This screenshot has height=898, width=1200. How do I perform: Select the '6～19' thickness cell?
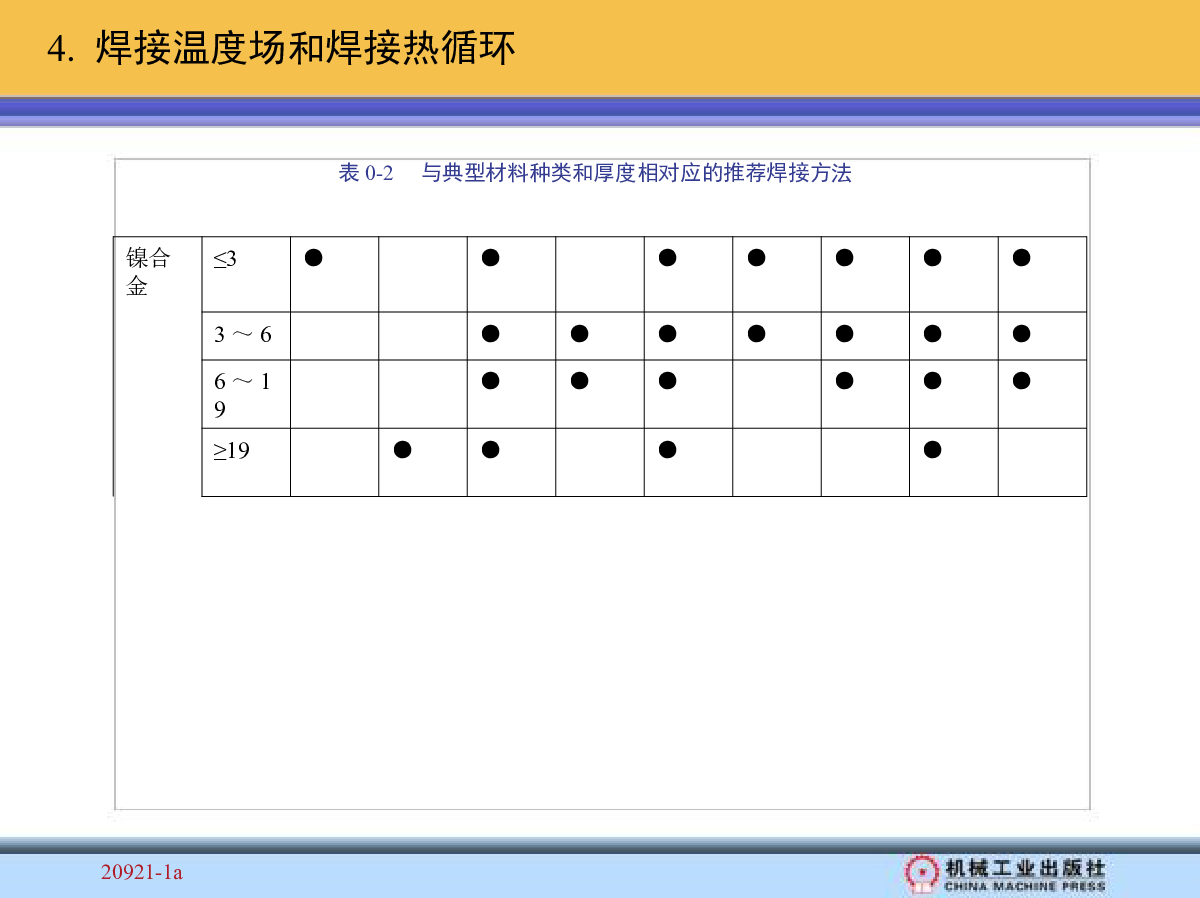point(246,394)
